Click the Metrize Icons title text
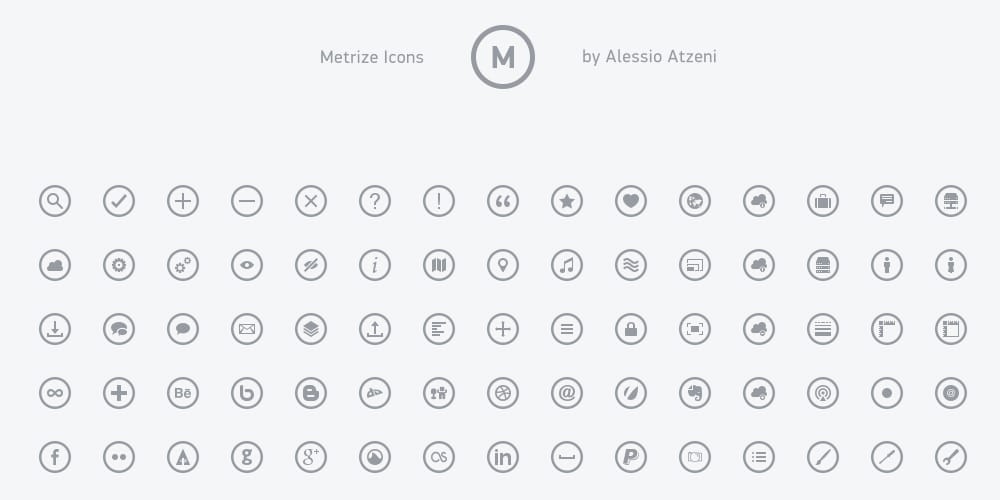The image size is (1000, 500). pyautogui.click(x=372, y=57)
